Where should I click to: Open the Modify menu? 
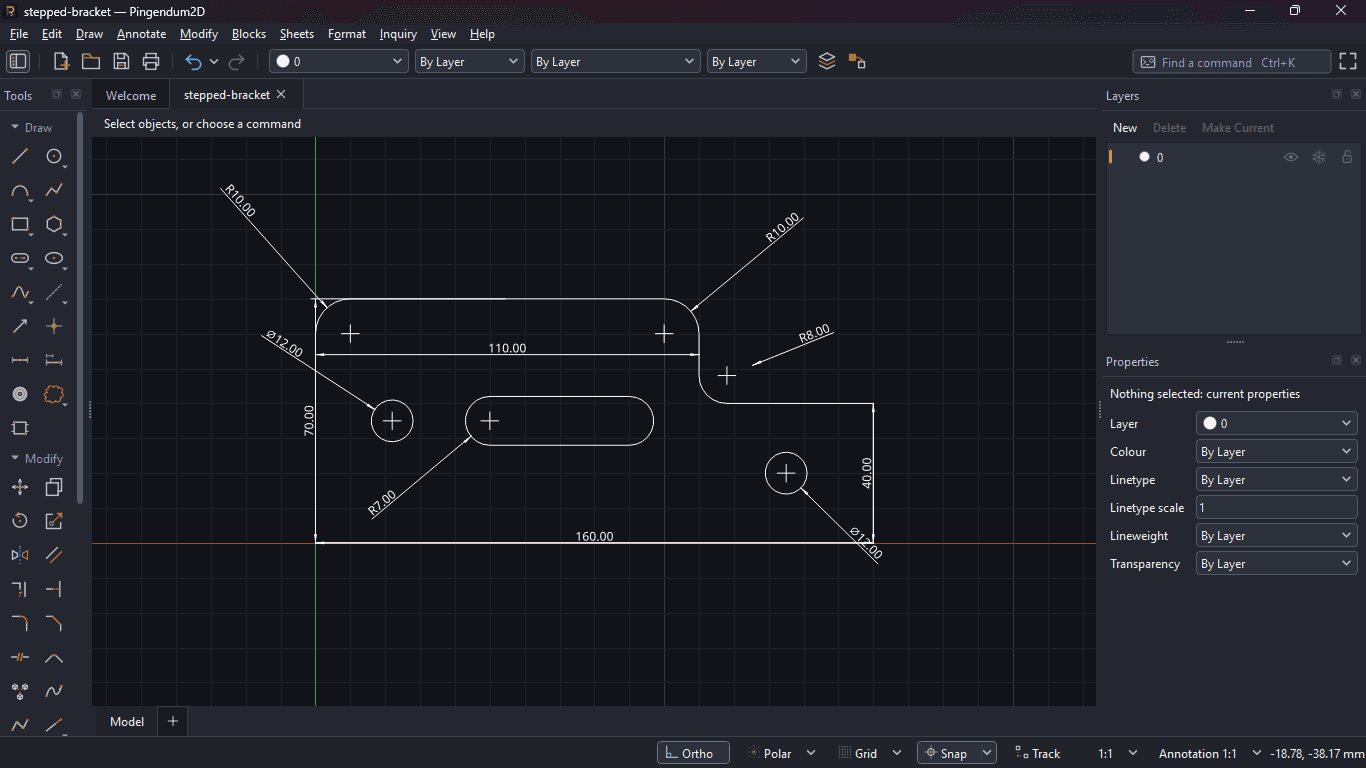[x=199, y=34]
